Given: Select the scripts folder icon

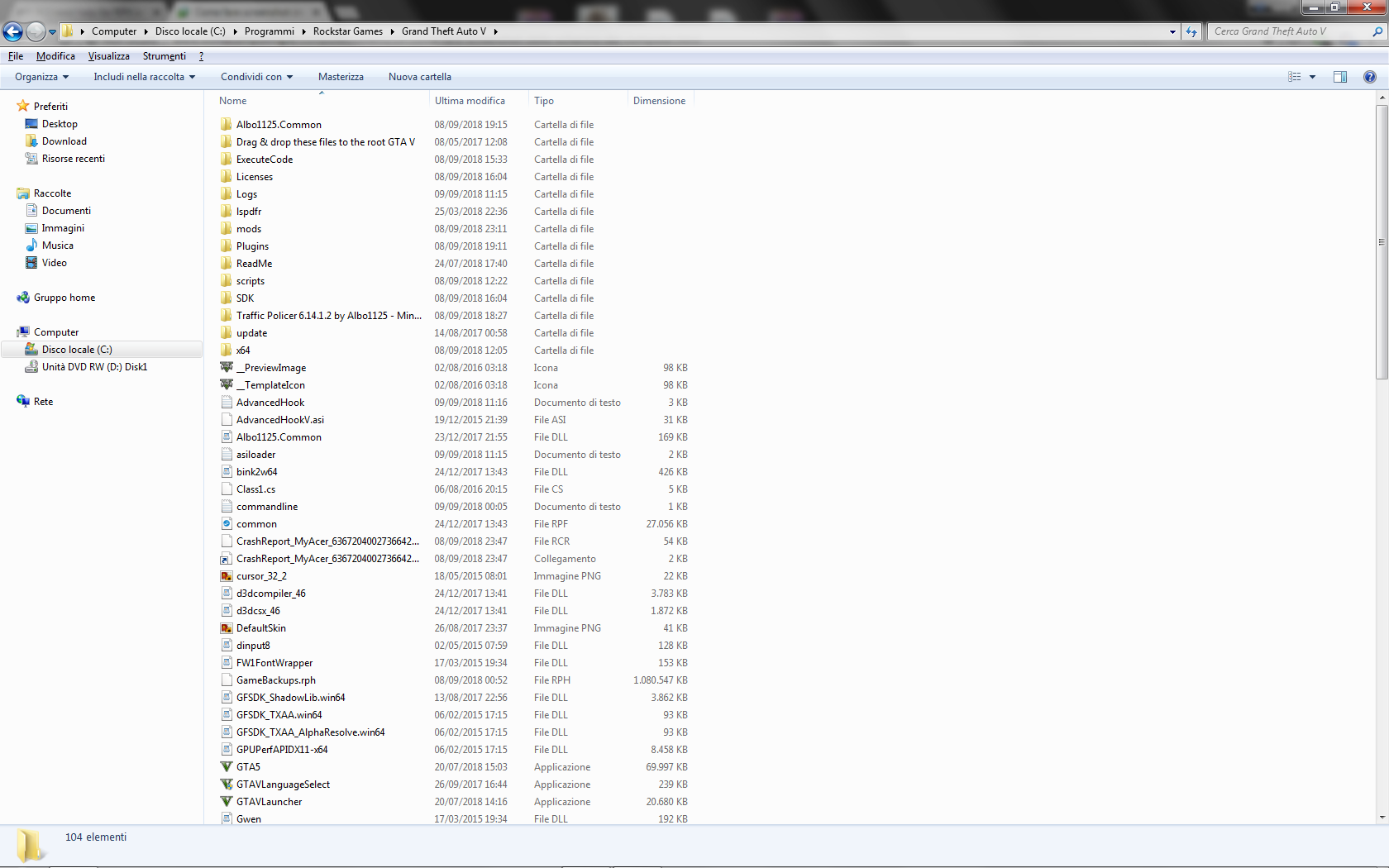Looking at the screenshot, I should pos(227,281).
